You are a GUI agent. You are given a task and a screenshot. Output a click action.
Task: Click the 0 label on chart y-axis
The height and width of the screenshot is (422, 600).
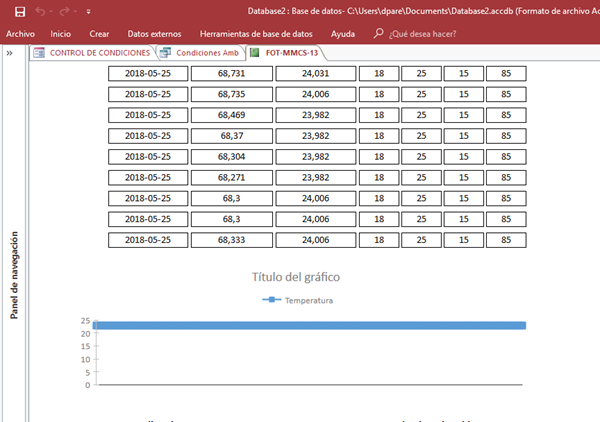click(88, 385)
